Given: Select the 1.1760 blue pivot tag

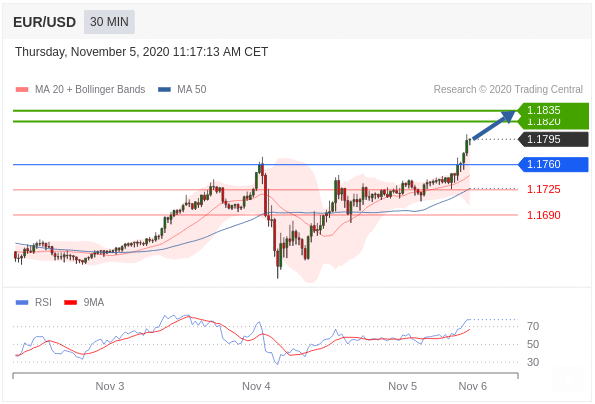Looking at the screenshot, I should (553, 164).
